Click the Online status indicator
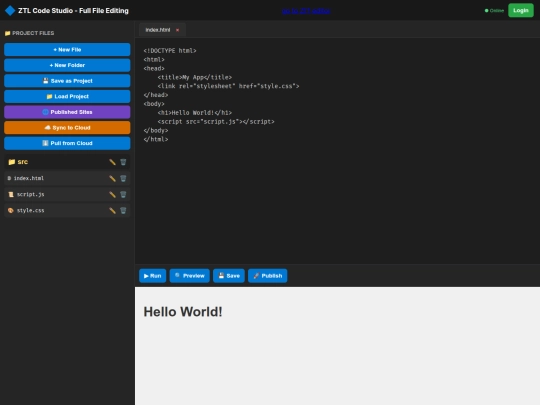 [494, 11]
